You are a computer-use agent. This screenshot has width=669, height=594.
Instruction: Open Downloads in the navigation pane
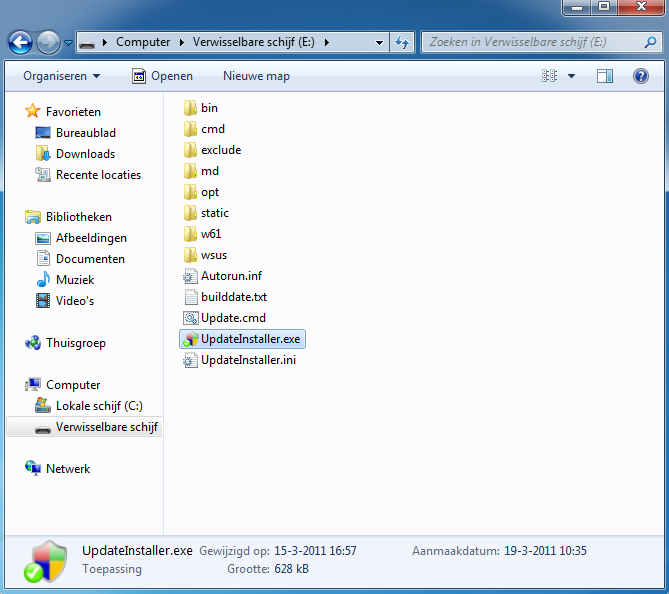point(76,154)
